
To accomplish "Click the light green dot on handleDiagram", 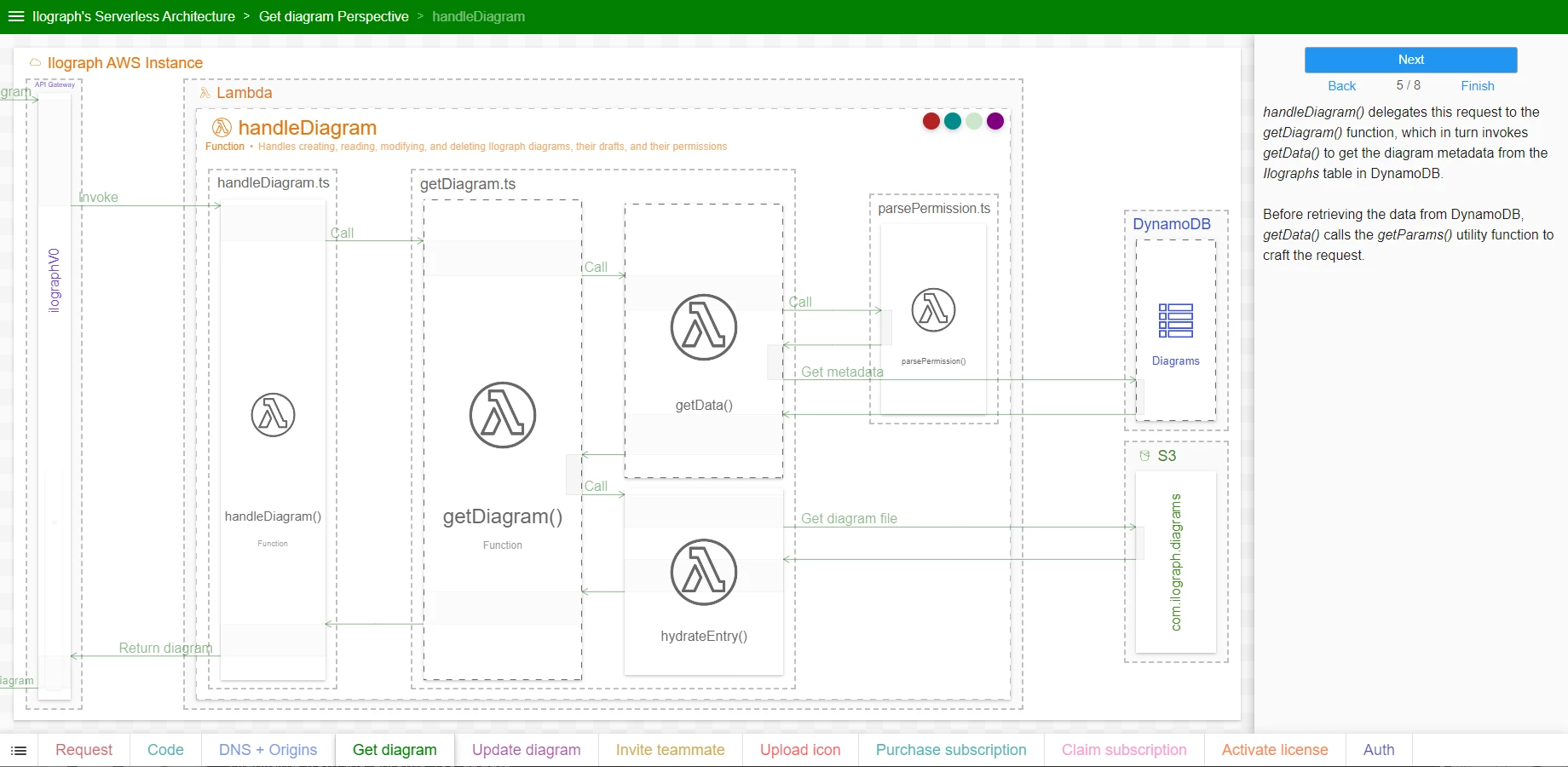I will point(974,121).
